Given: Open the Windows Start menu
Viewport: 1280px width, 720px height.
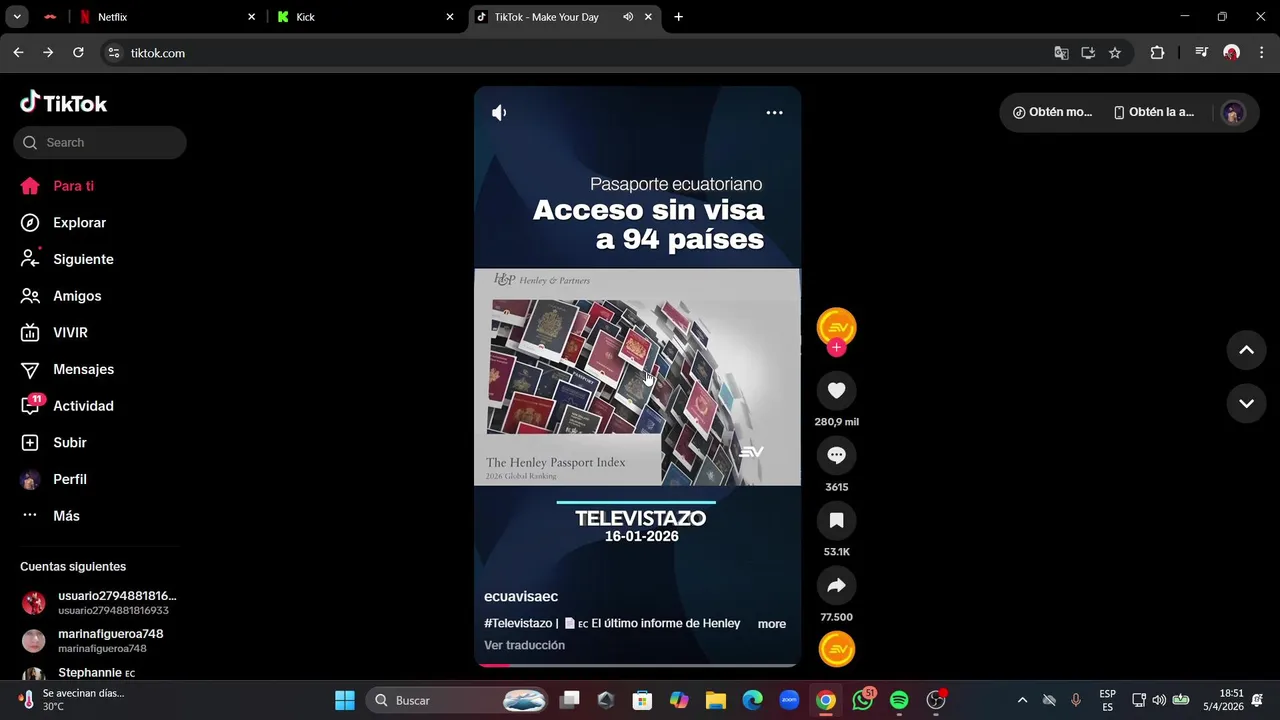Looking at the screenshot, I should tap(344, 700).
